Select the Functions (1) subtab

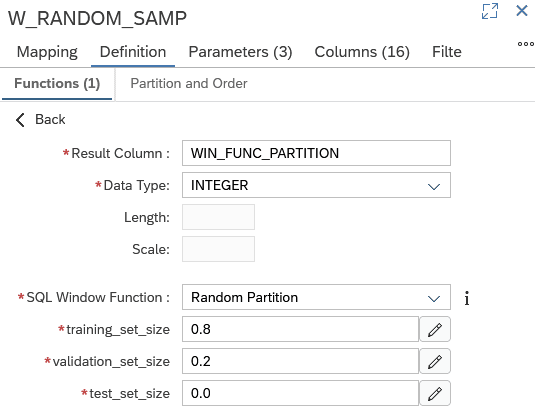tap(57, 84)
